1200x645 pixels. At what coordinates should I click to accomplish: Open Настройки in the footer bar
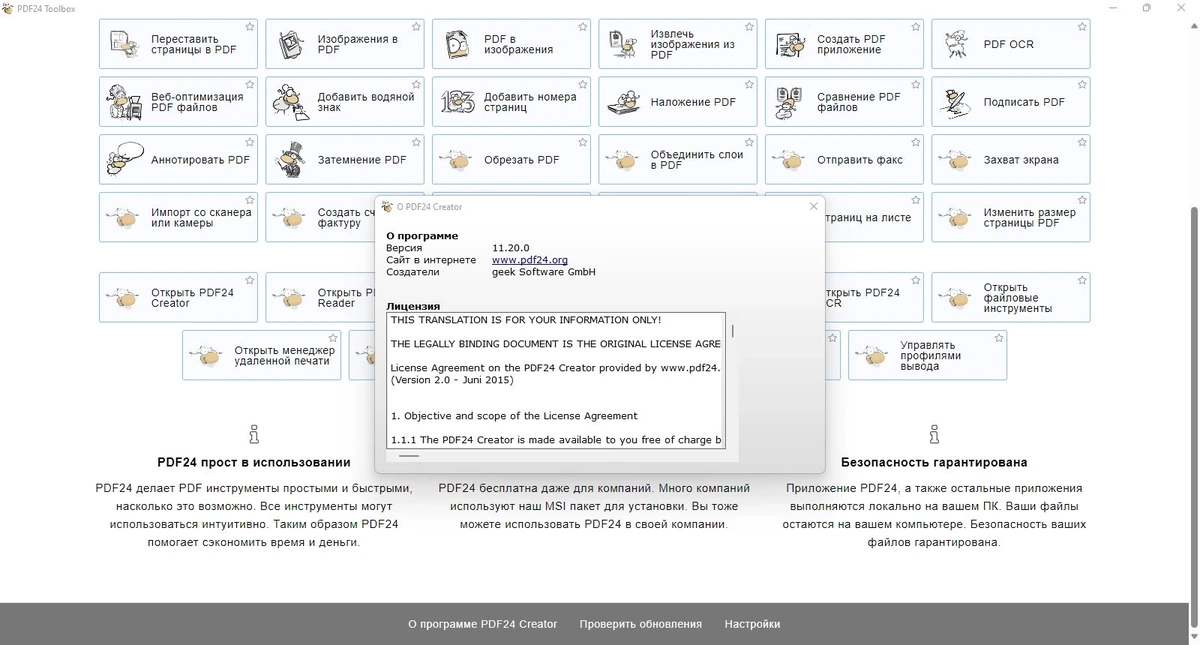pyautogui.click(x=752, y=624)
